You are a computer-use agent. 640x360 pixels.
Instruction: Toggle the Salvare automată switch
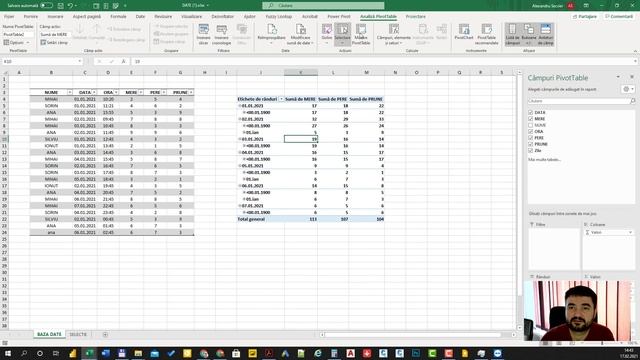click(x=46, y=6)
